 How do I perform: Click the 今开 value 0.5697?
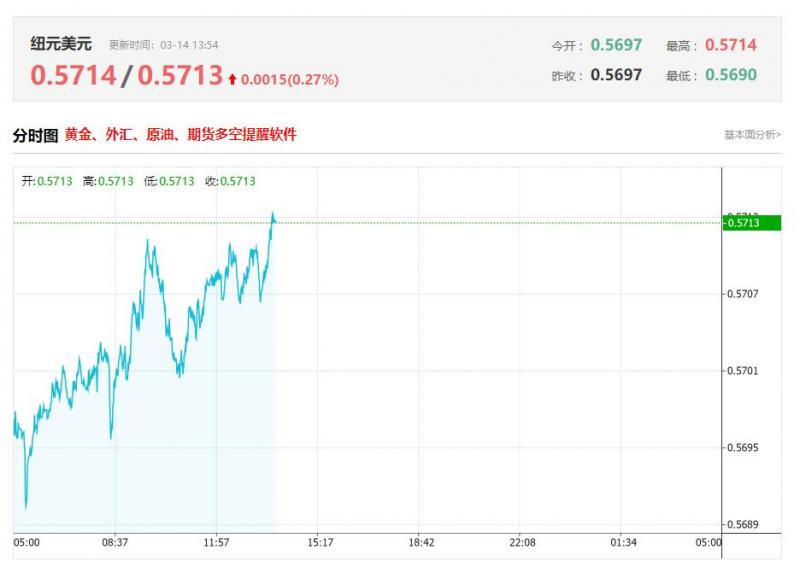point(616,45)
